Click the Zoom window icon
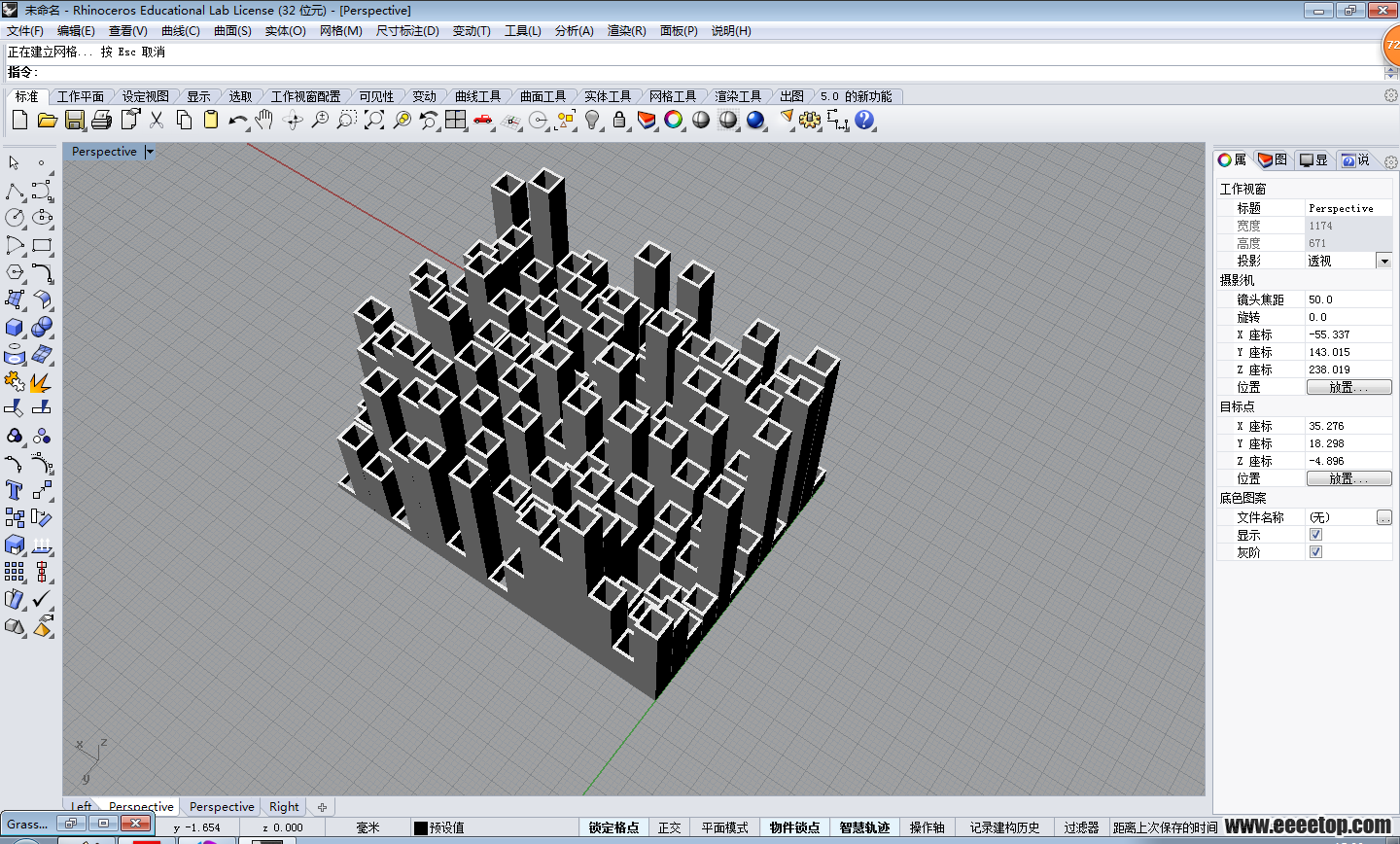Viewport: 1400px width, 844px height. 347,120
